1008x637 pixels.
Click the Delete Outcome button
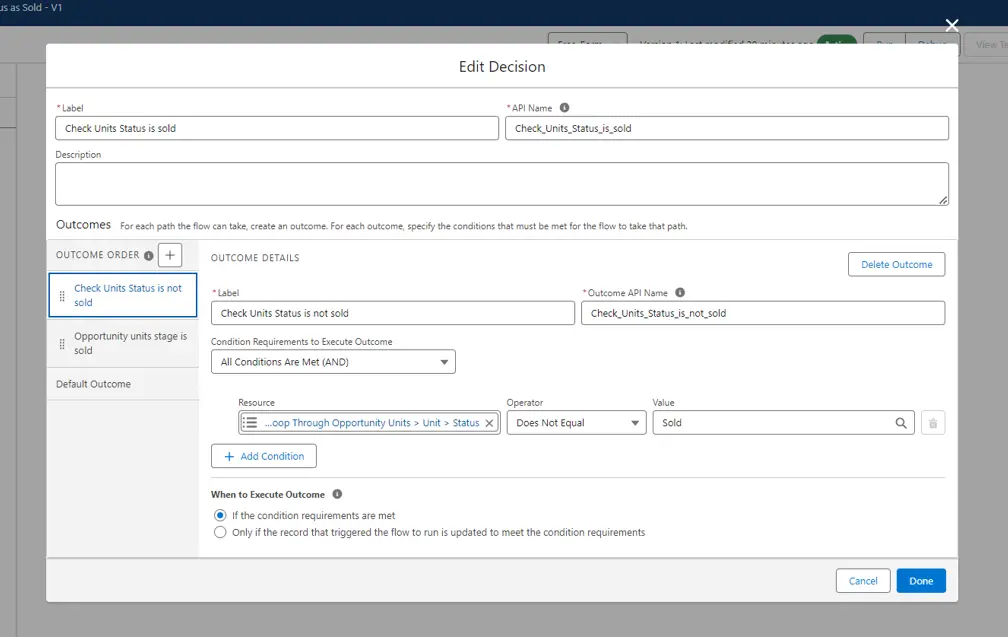(896, 264)
